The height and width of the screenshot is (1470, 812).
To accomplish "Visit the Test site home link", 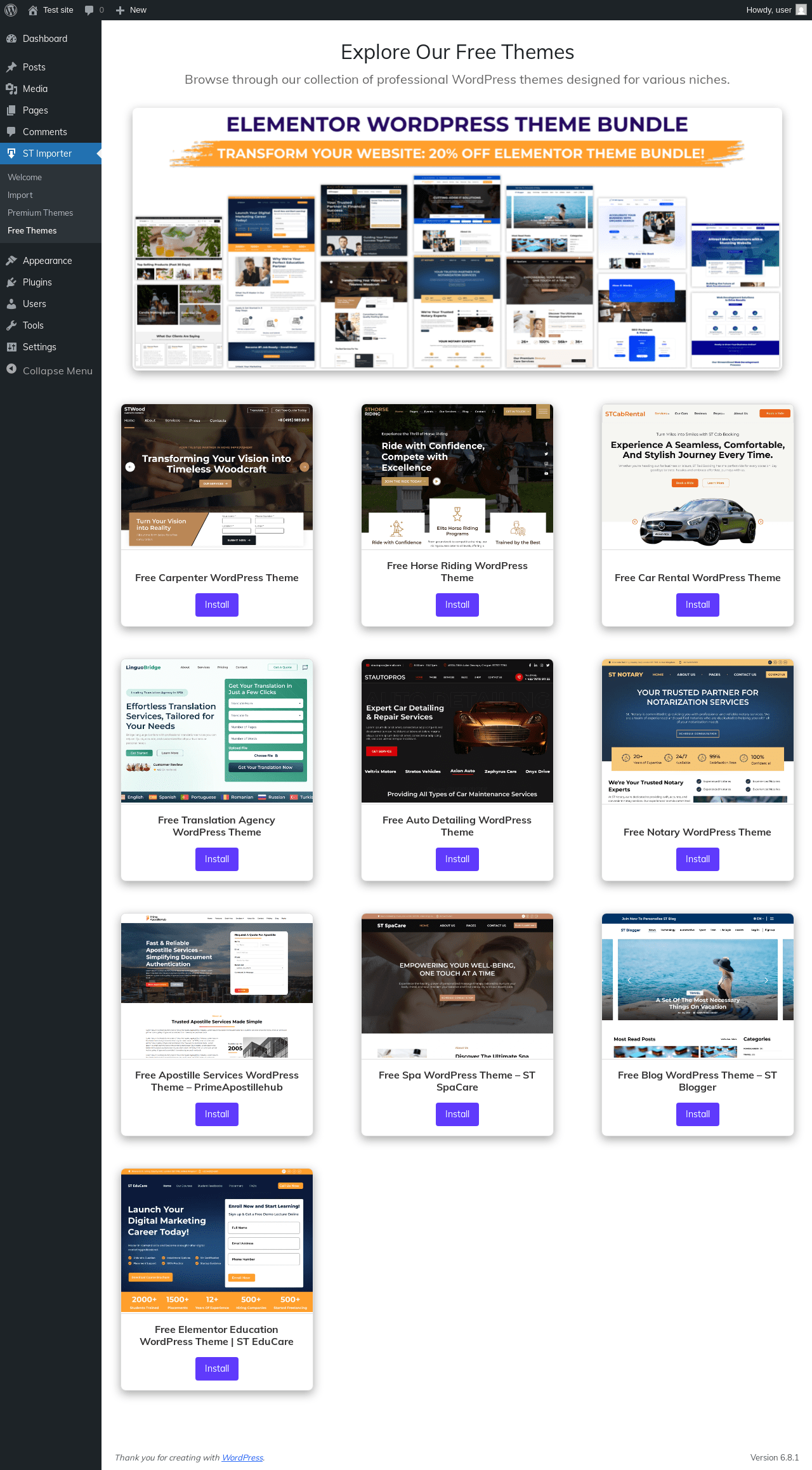I will (x=51, y=10).
